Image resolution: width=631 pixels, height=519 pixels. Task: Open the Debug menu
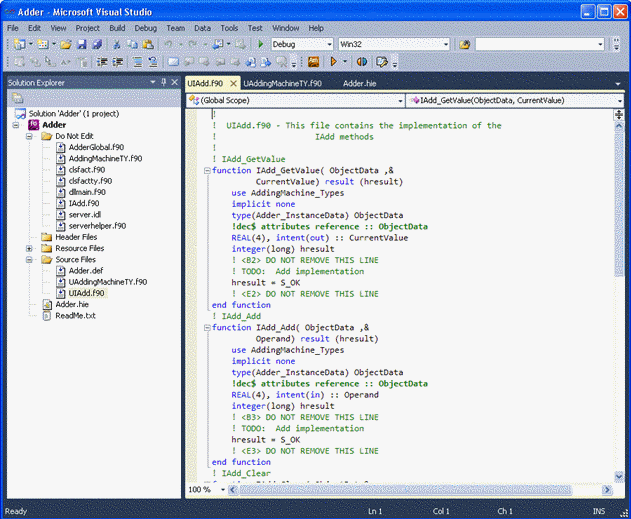click(146, 28)
